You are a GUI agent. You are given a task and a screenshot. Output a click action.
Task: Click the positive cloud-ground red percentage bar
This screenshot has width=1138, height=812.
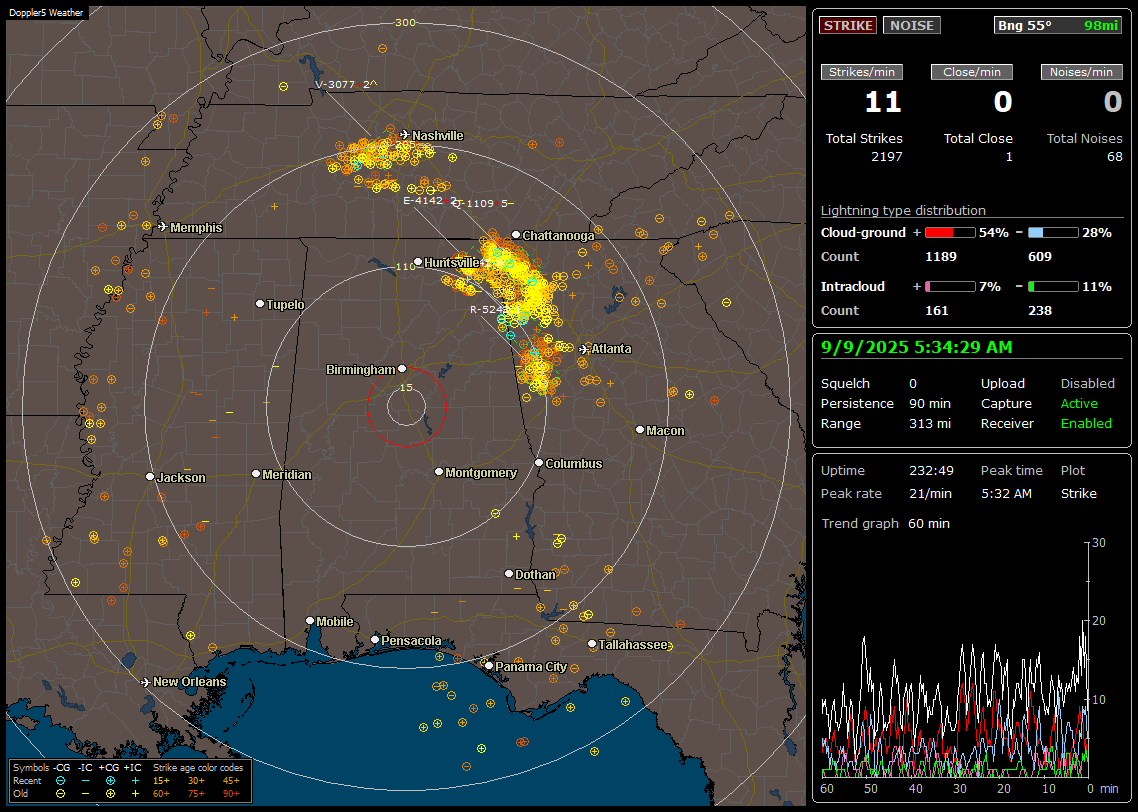(x=950, y=233)
